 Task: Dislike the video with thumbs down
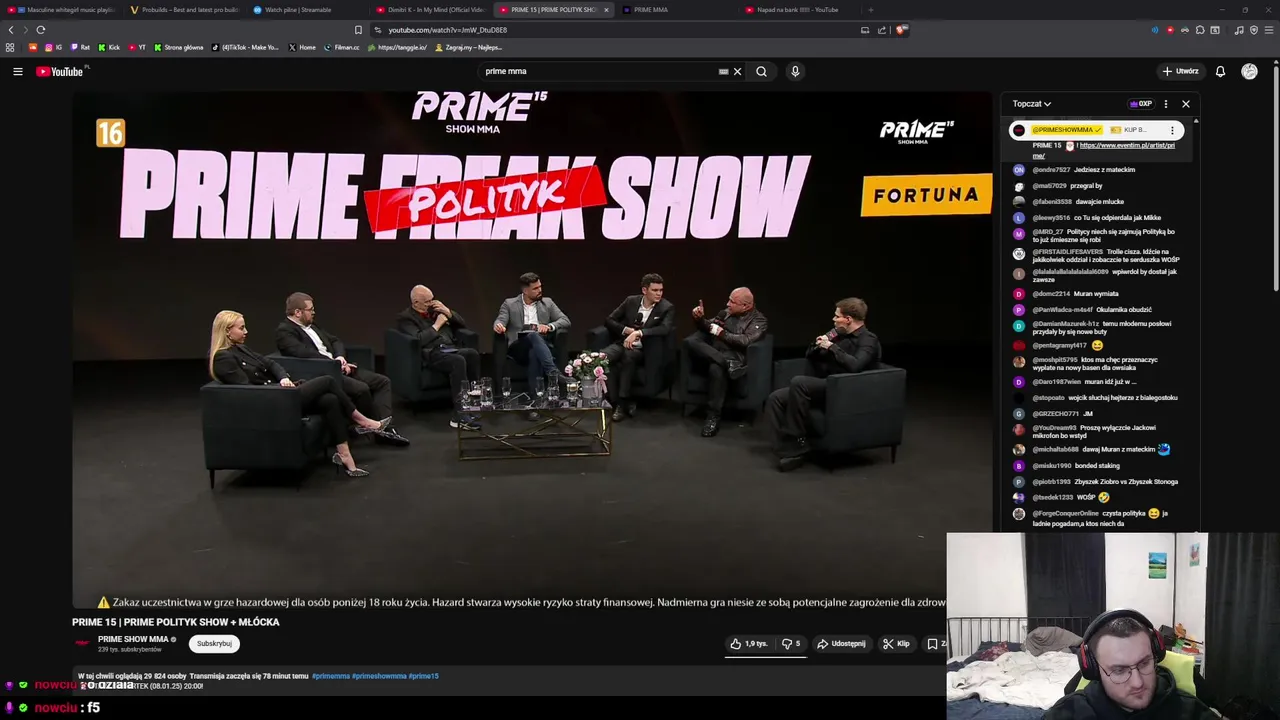point(790,644)
